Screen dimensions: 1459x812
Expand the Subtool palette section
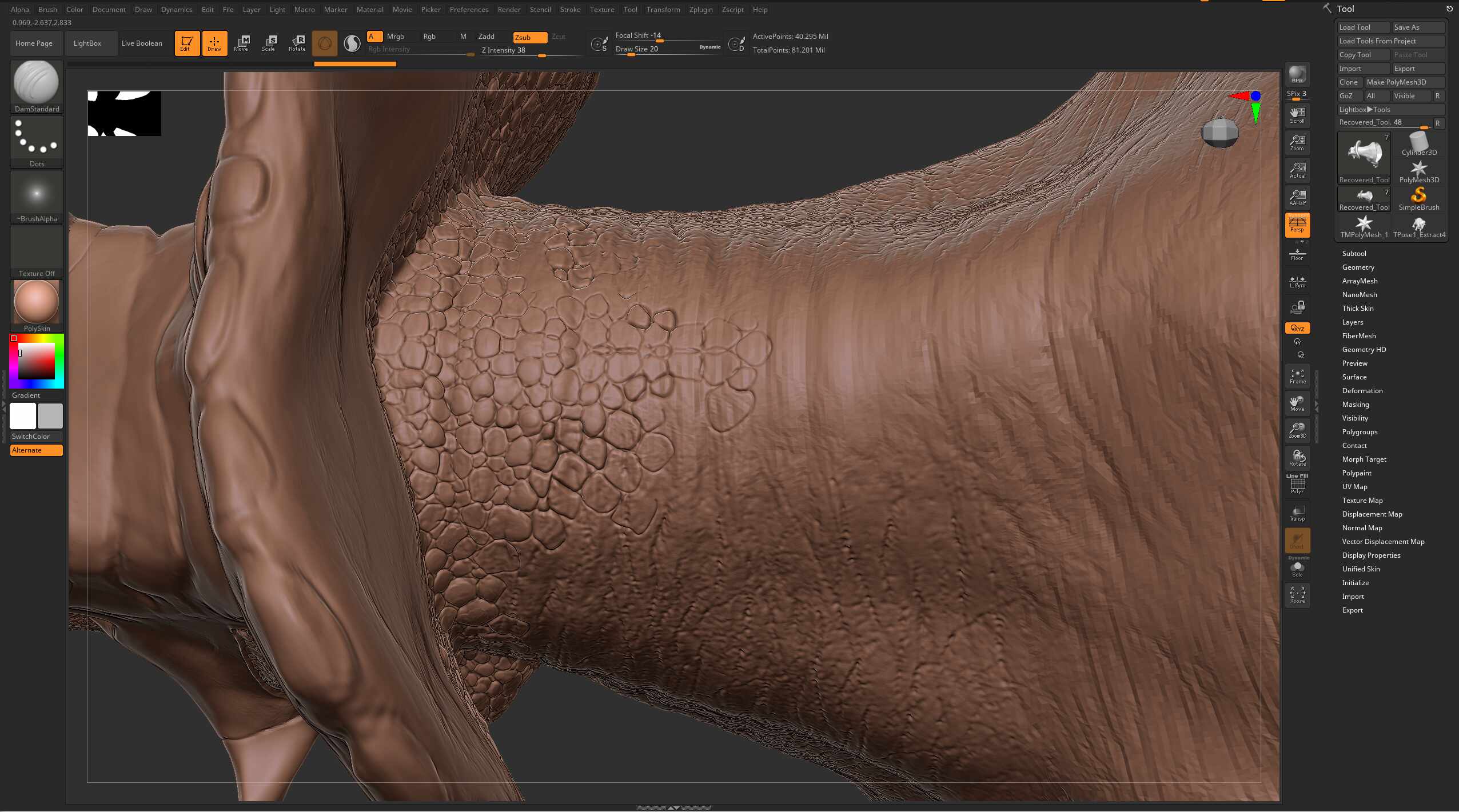click(x=1354, y=254)
